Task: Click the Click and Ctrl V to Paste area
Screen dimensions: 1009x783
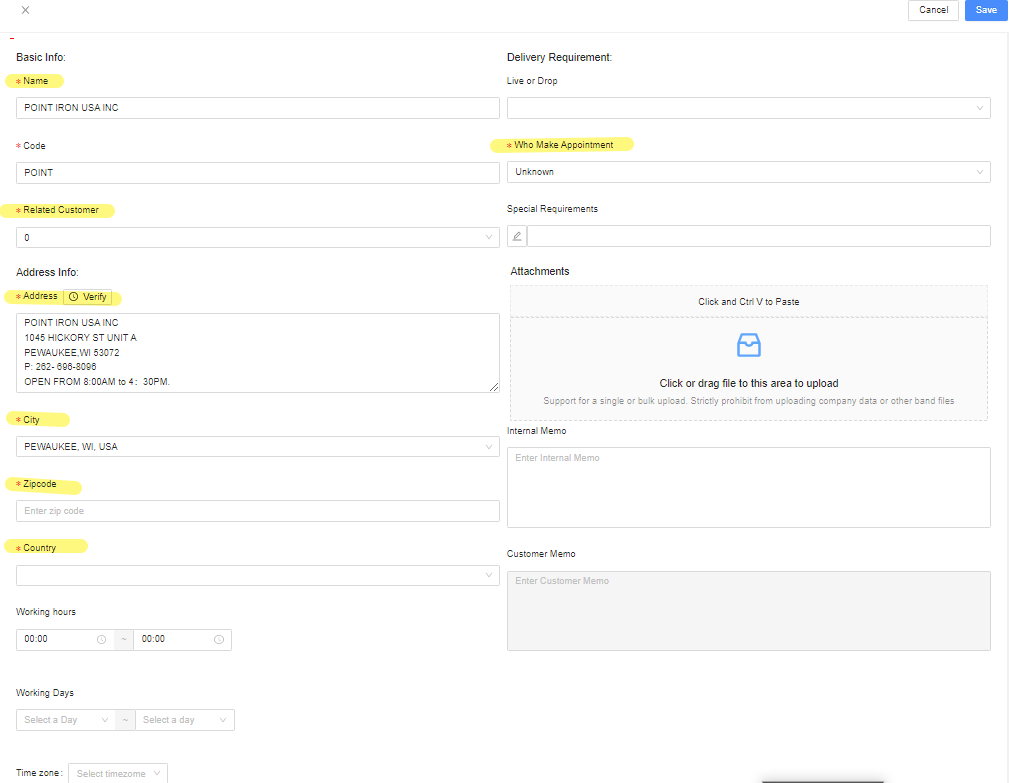Action: click(748, 301)
